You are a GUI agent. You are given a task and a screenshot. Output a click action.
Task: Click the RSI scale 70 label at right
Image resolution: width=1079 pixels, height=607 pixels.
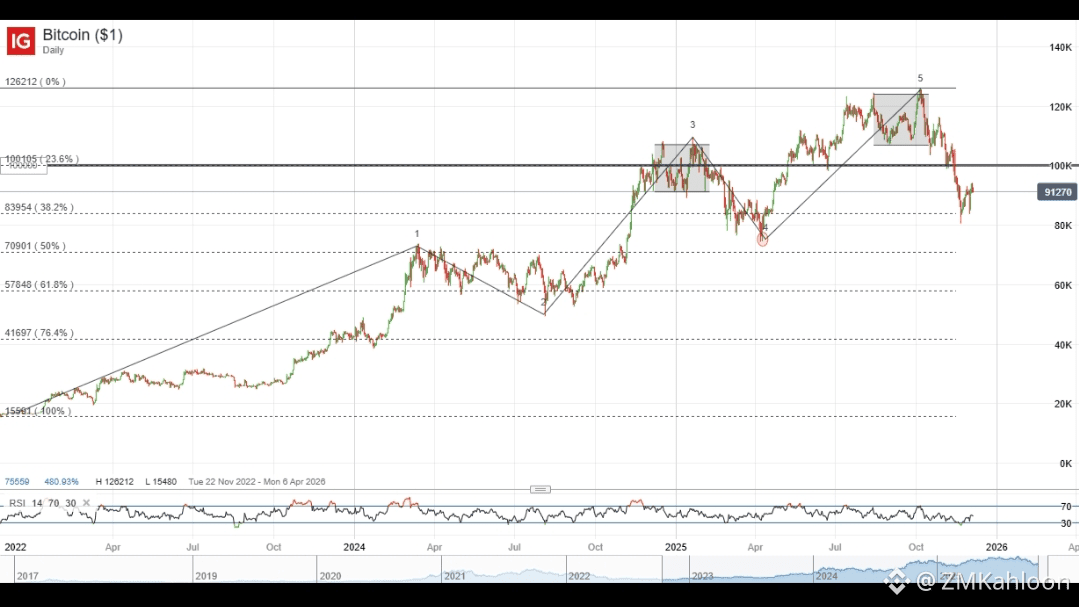pyautogui.click(x=1066, y=507)
